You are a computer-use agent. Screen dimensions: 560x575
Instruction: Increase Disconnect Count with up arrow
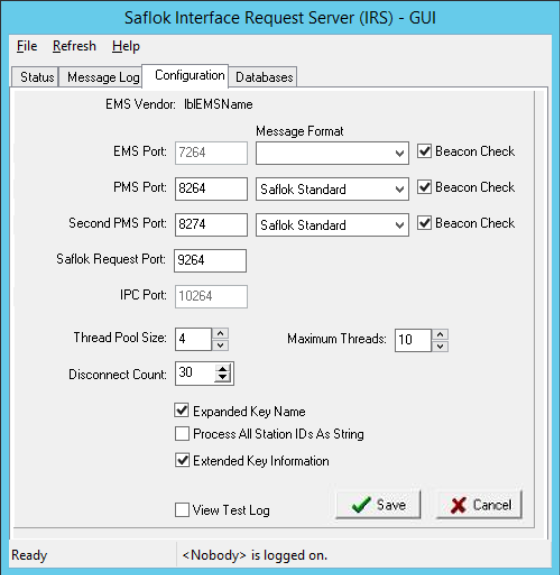223,369
